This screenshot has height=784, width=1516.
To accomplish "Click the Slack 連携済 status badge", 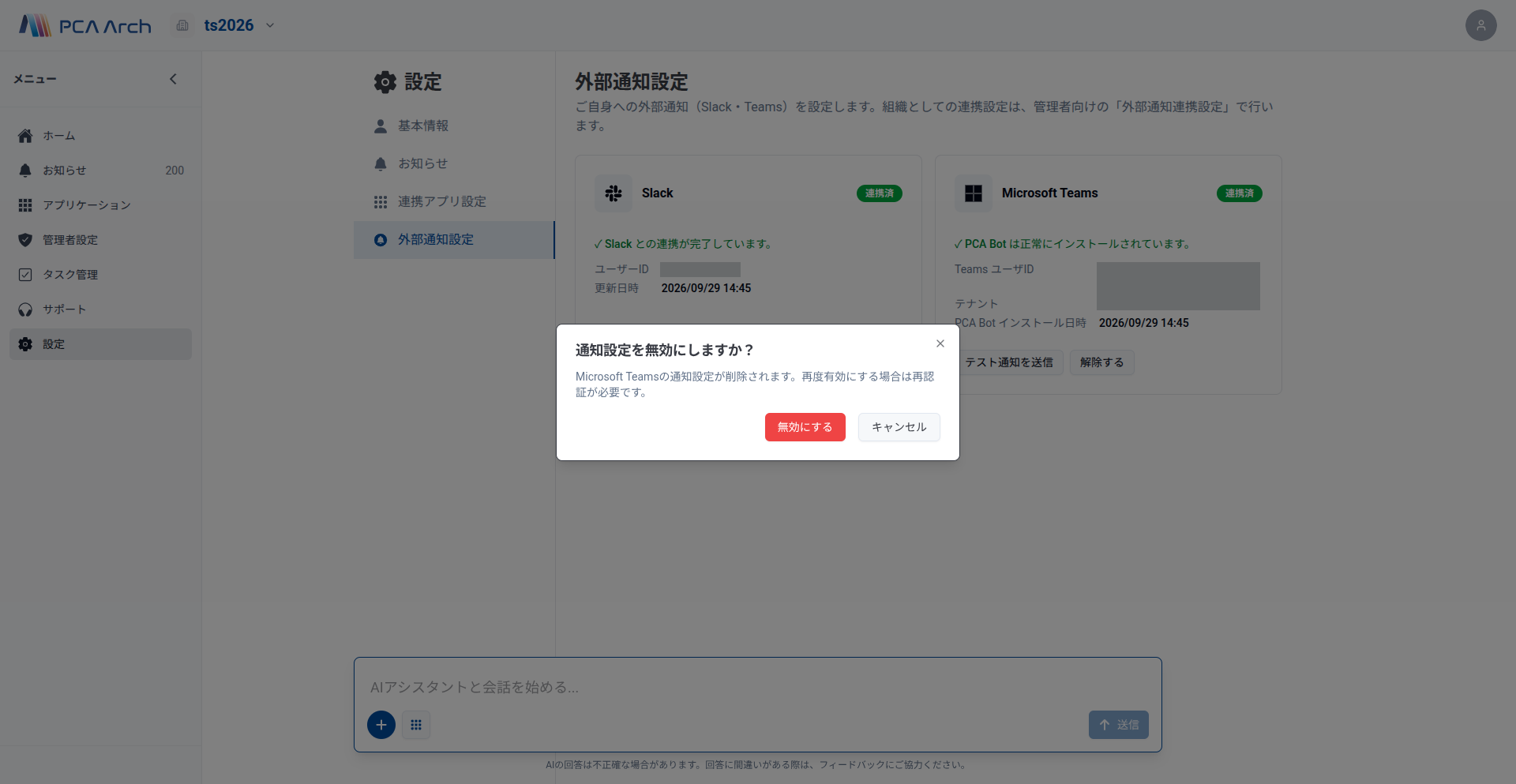I will click(x=880, y=193).
